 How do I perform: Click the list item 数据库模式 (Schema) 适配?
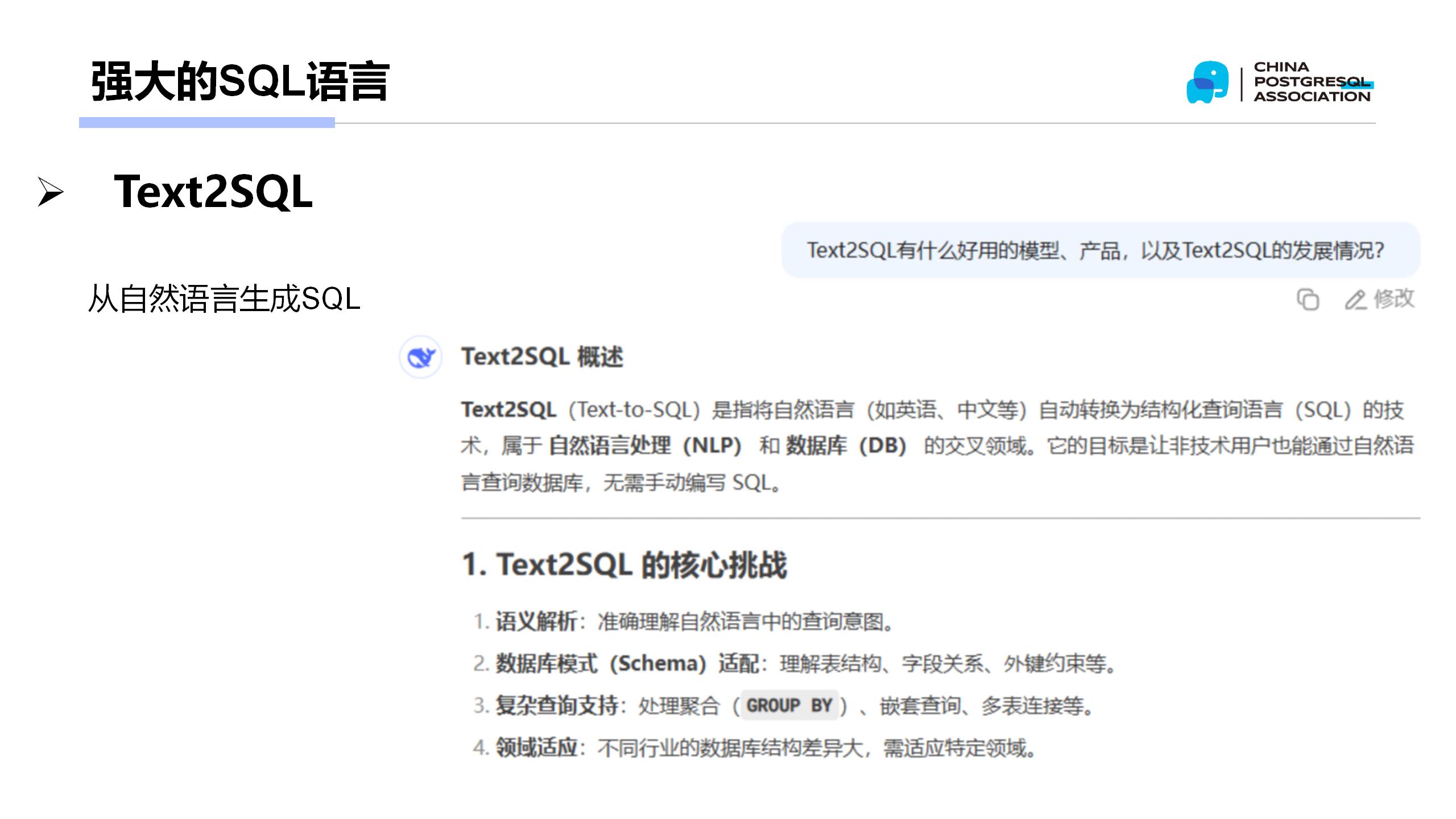pos(627,664)
